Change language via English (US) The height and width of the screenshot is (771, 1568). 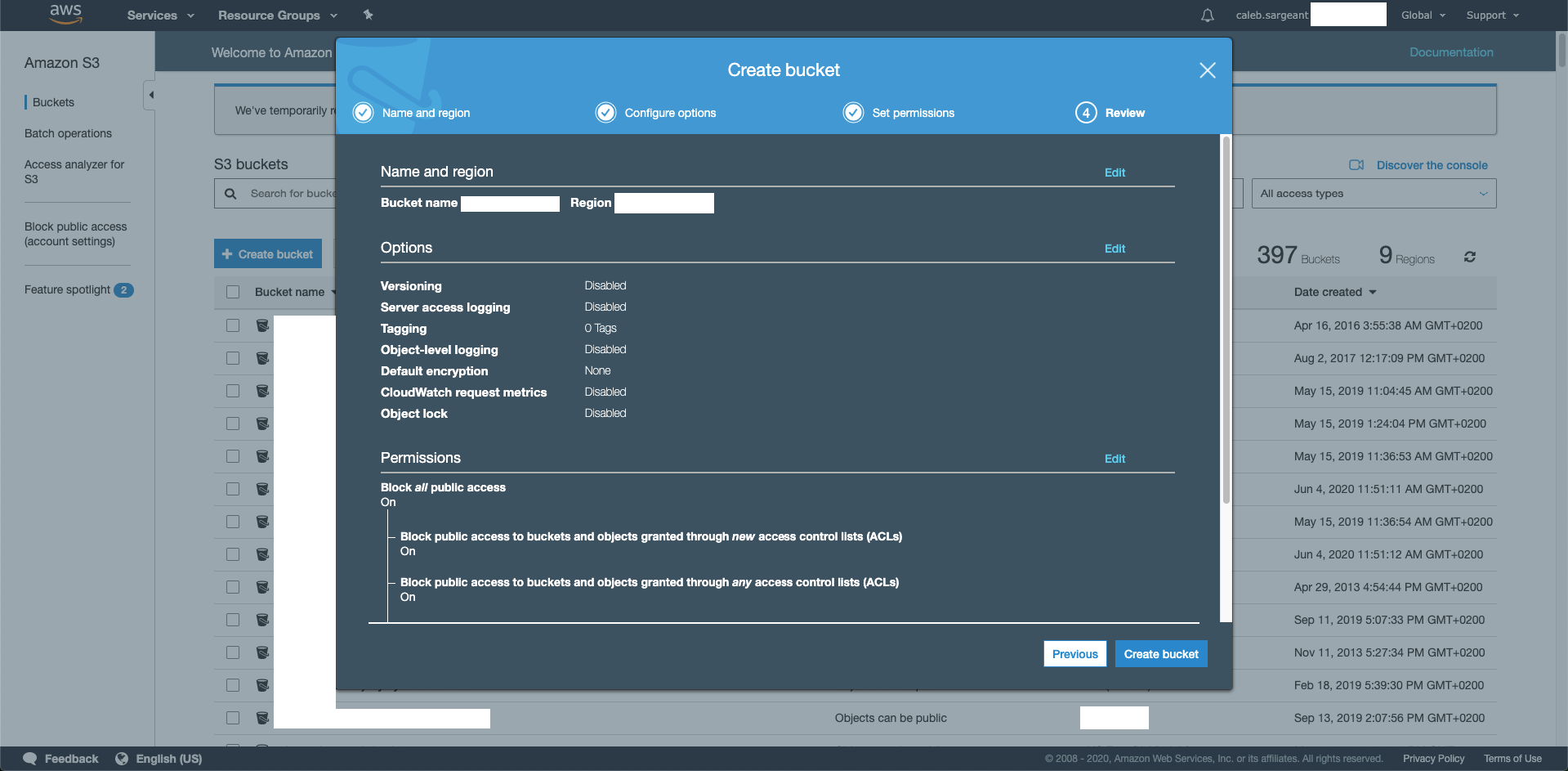[159, 759]
